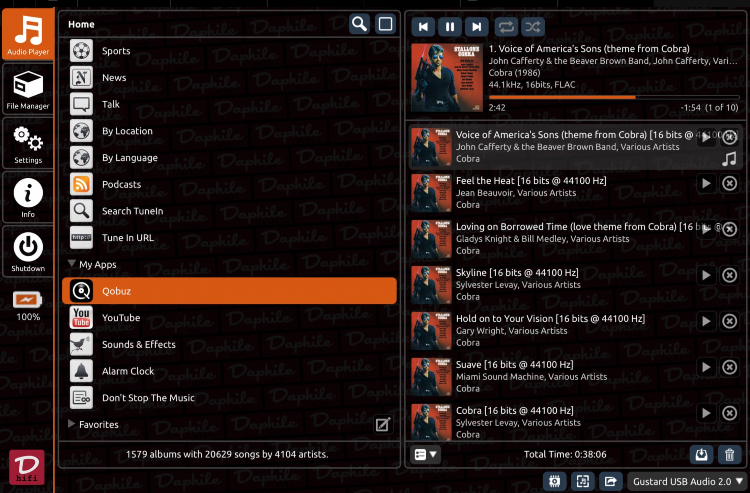Toggle shuffle mode
The height and width of the screenshot is (493, 750).
(x=533, y=27)
